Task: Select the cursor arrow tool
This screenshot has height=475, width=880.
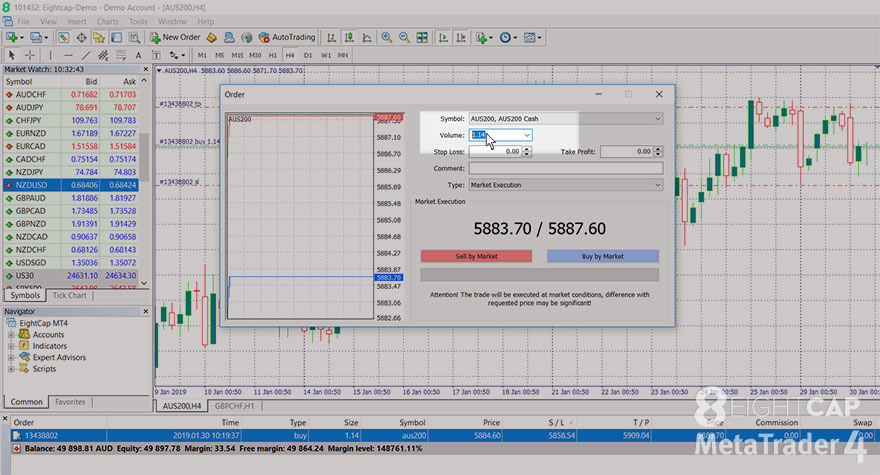Action: click(x=12, y=55)
